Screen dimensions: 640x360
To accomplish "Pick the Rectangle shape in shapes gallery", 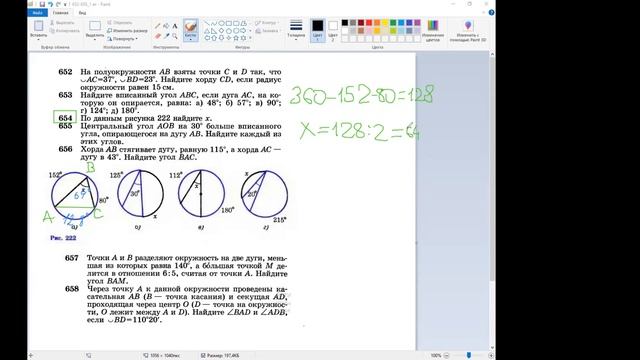I will coord(229,23).
